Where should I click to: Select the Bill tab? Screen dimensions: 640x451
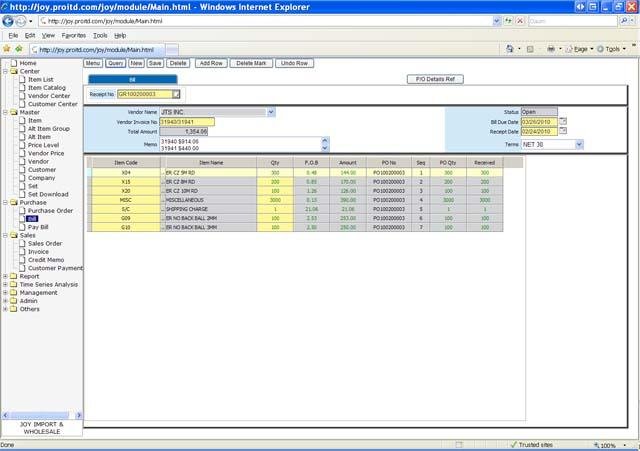pos(133,79)
